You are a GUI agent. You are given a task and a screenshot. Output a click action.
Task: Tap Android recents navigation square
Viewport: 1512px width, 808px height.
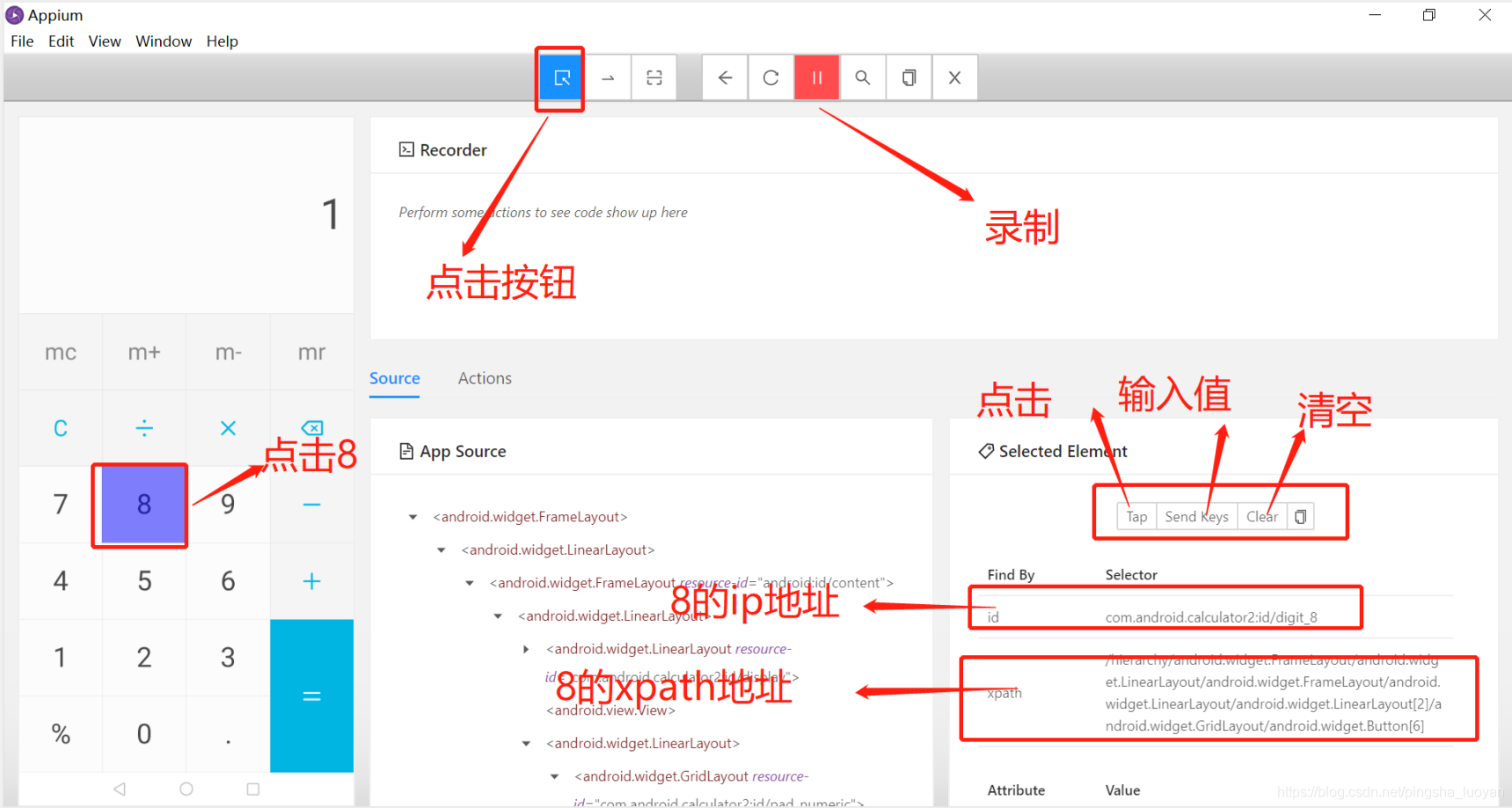click(x=253, y=789)
